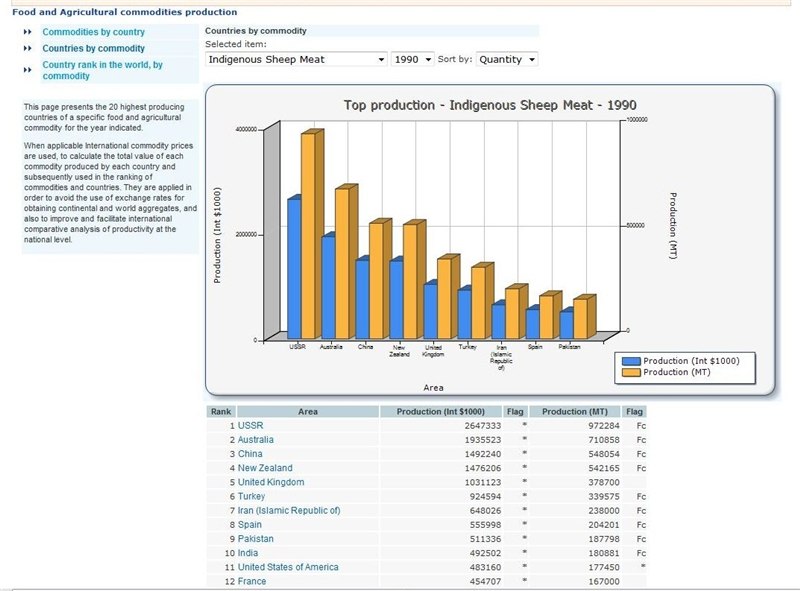Click the USSR MT value 972284
The height and width of the screenshot is (591, 800).
[x=604, y=426]
